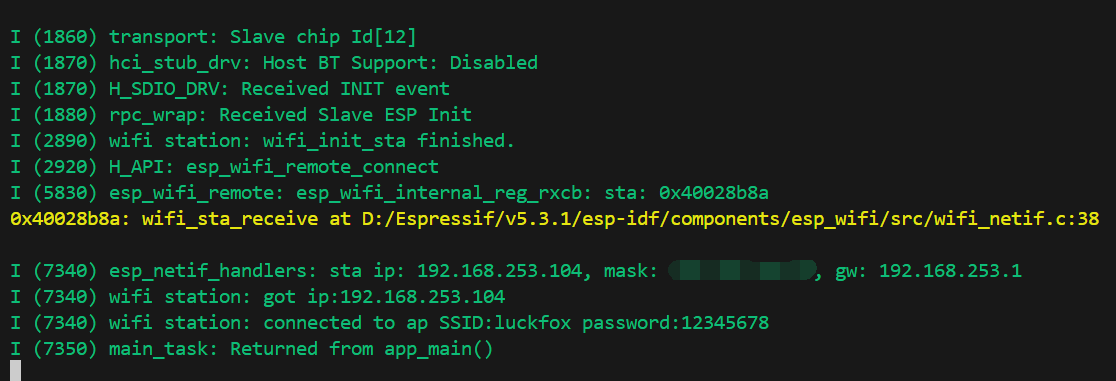Viewport: 1116px width, 381px height.
Task: Click the (5830) timestamp of esp_wifi_remote
Action: pos(65,193)
